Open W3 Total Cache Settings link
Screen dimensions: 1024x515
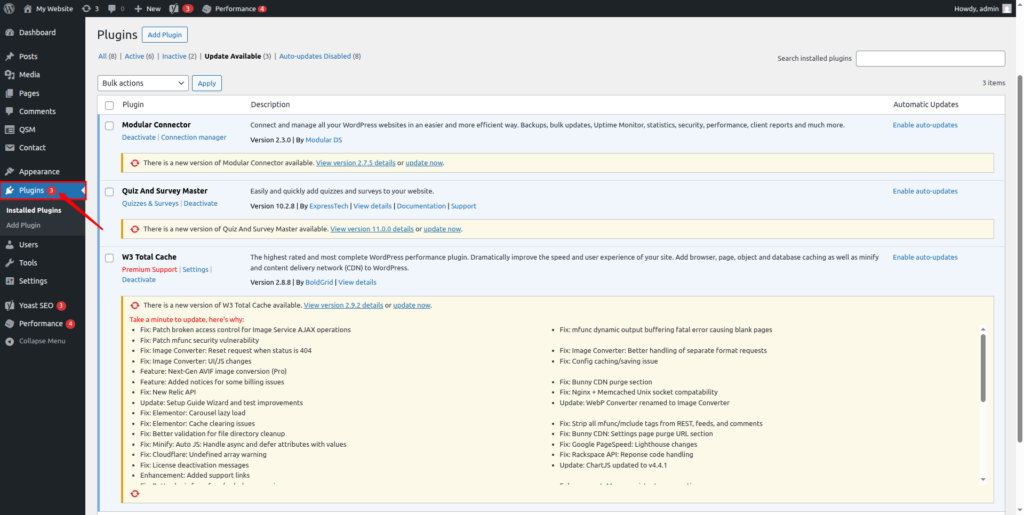click(x=195, y=270)
